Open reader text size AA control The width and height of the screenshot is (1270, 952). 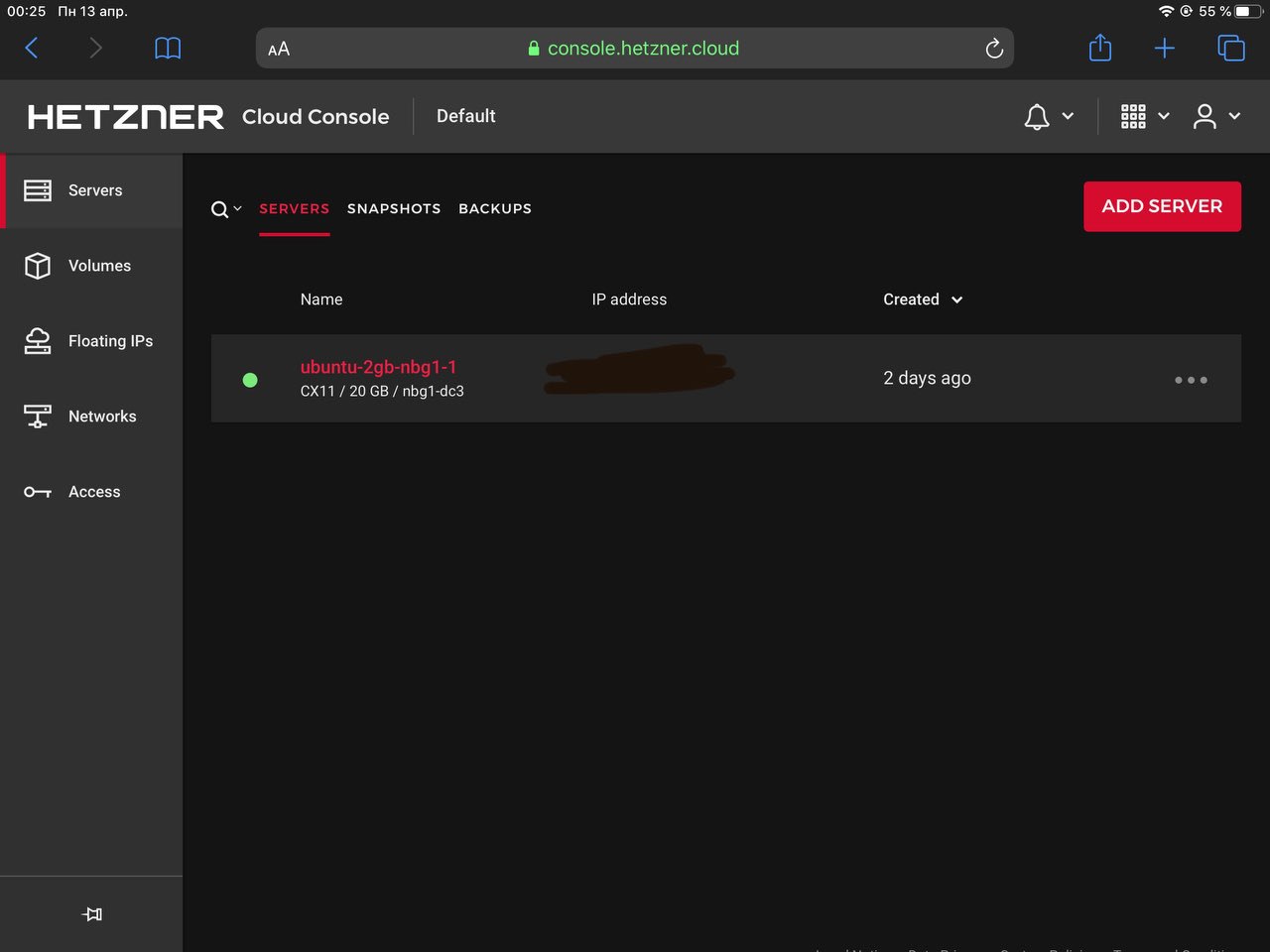(279, 49)
